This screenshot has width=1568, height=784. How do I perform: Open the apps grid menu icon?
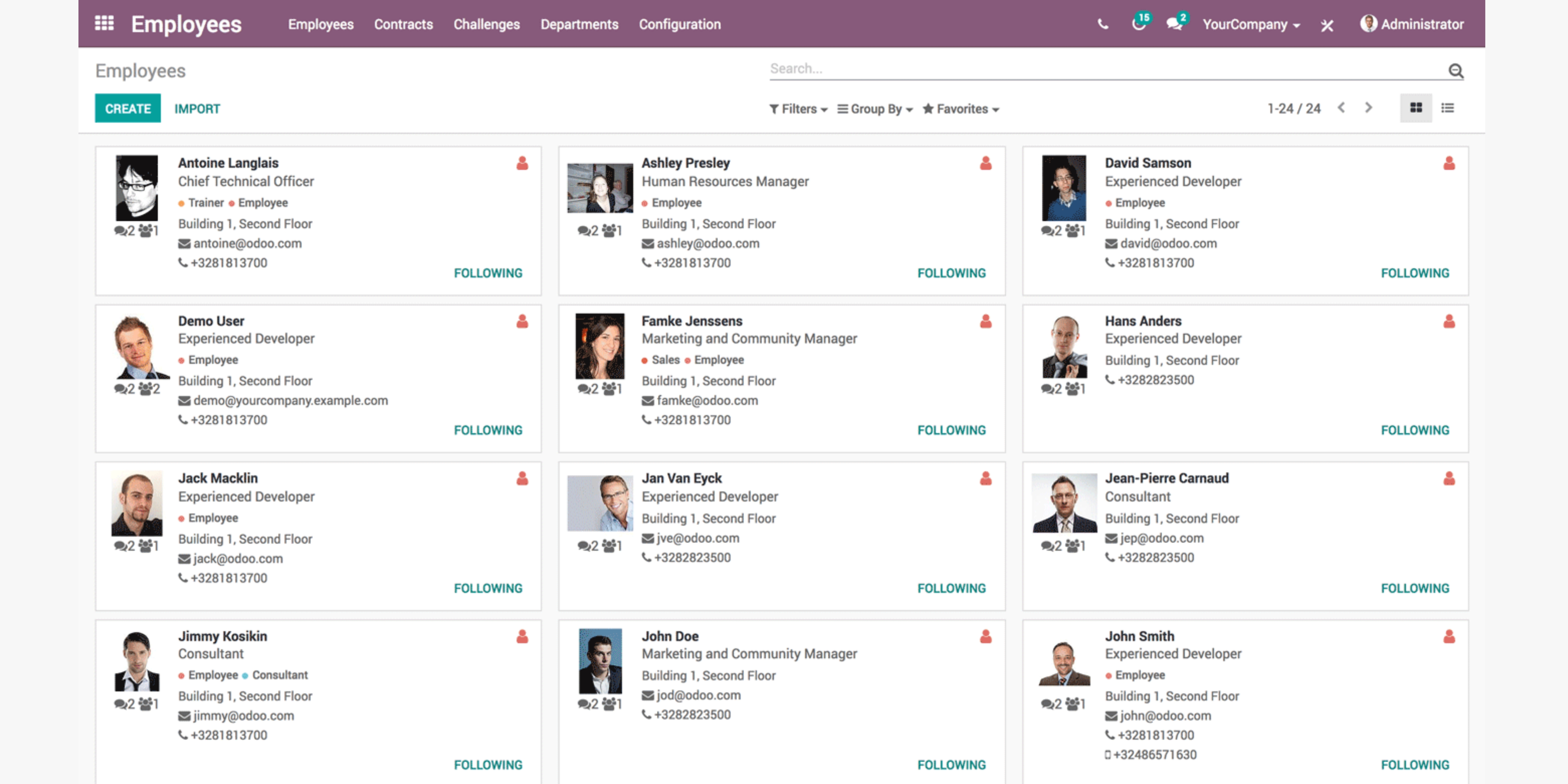click(104, 24)
